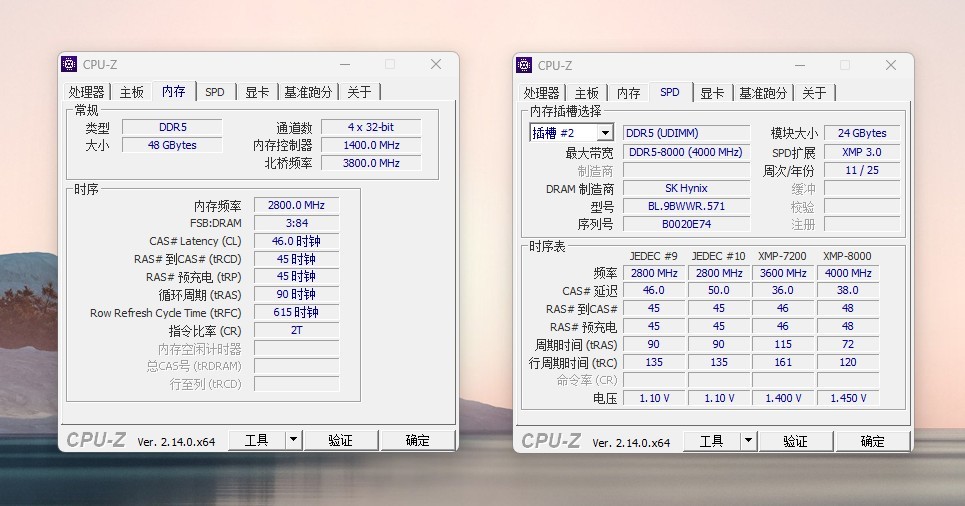This screenshot has height=506, width=965.
Task: Open 主板 tab in right CPU-Z window
Action: (587, 93)
